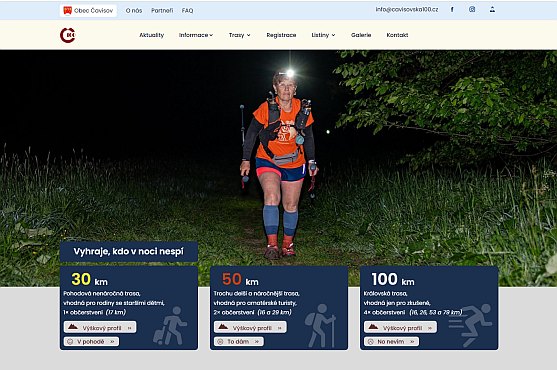This screenshot has width=557, height=370.
Task: Click the mountain icon in 50 km card
Action: point(223,327)
